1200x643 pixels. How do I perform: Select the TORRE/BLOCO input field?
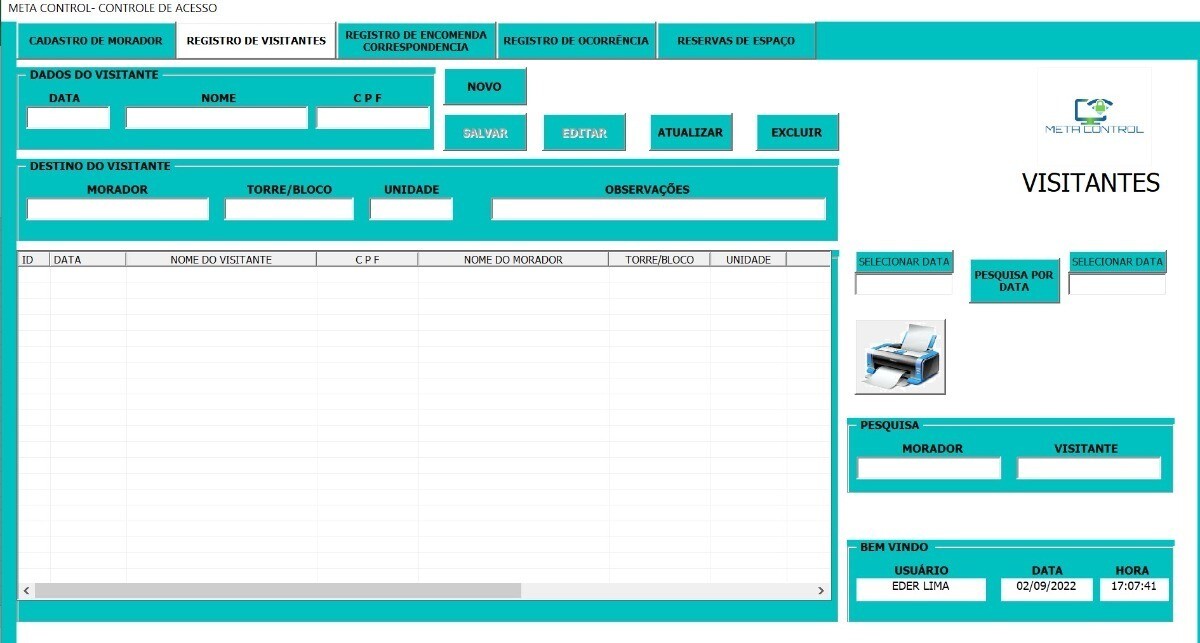289,209
